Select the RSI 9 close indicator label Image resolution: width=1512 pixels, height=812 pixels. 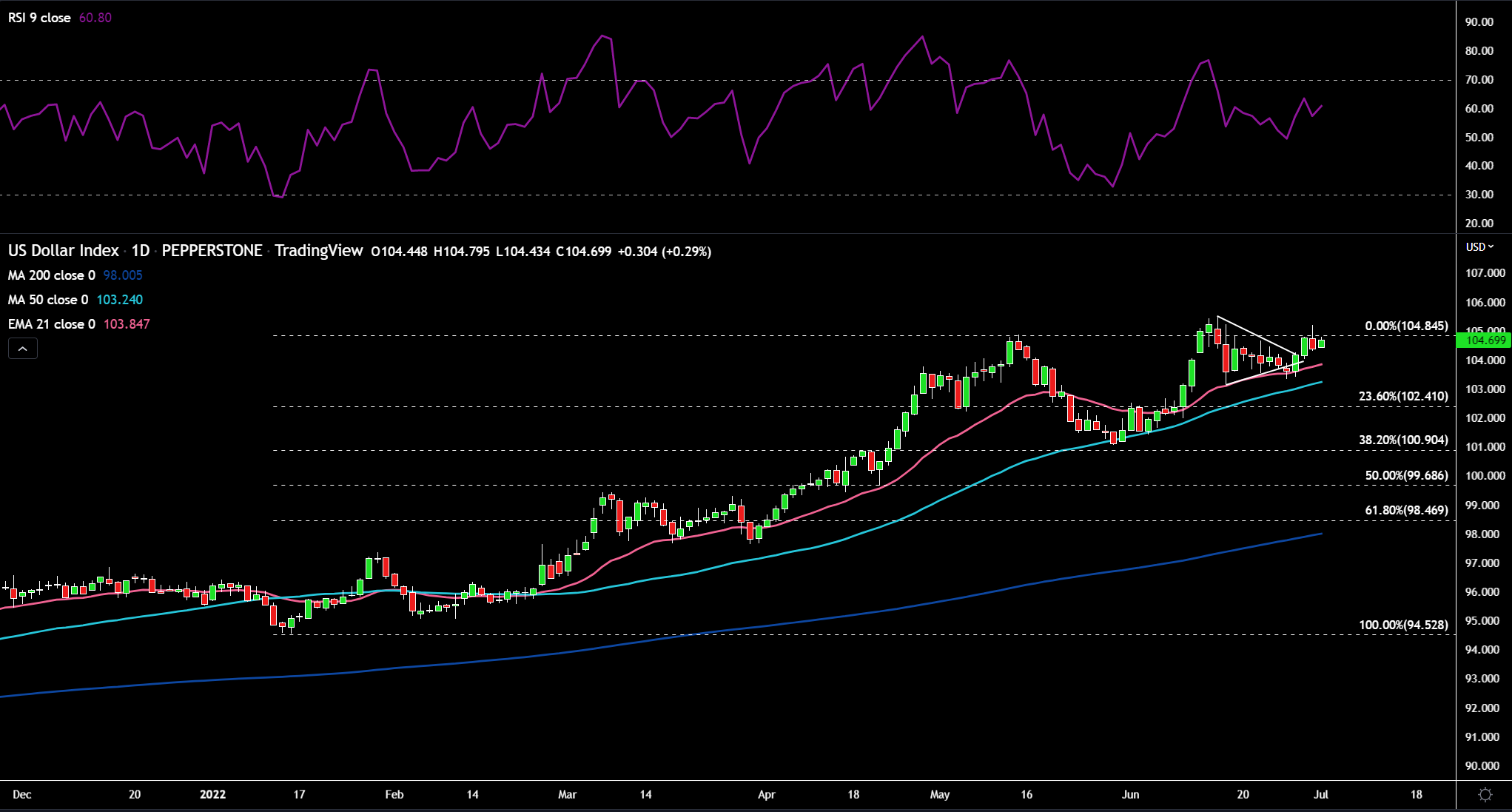tap(39, 18)
